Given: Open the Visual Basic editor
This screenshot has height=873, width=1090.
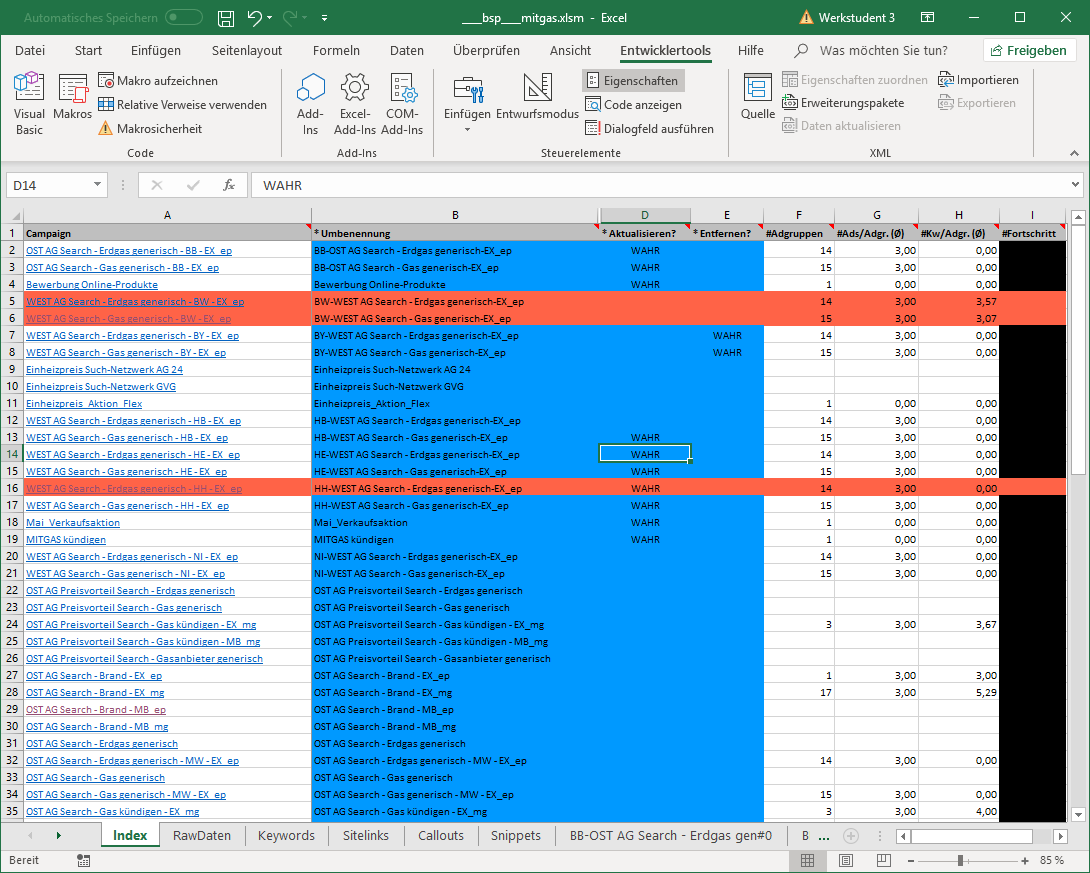Looking at the screenshot, I should [29, 104].
